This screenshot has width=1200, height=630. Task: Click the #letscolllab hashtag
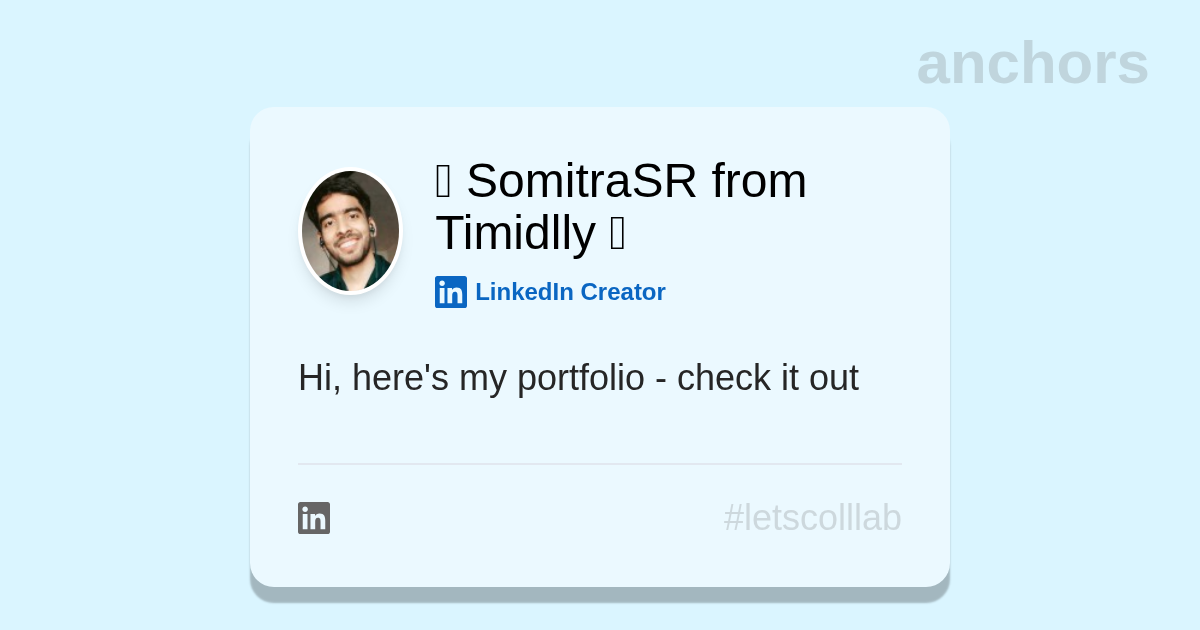pyautogui.click(x=812, y=518)
